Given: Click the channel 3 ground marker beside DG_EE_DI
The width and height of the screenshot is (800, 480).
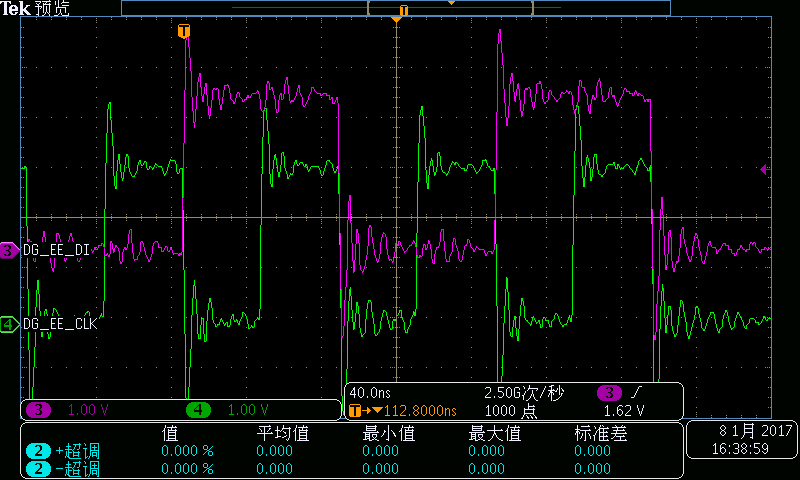Looking at the screenshot, I should pyautogui.click(x=9, y=250).
